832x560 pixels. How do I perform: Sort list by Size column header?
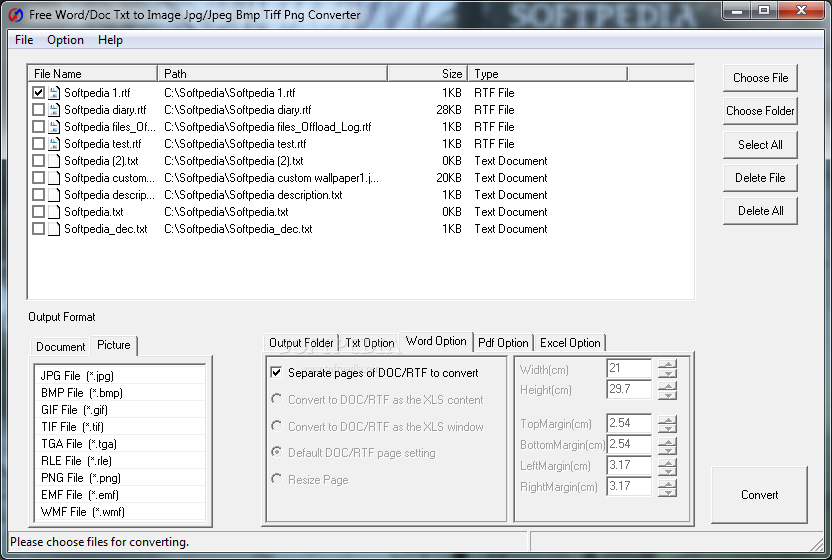pyautogui.click(x=428, y=74)
